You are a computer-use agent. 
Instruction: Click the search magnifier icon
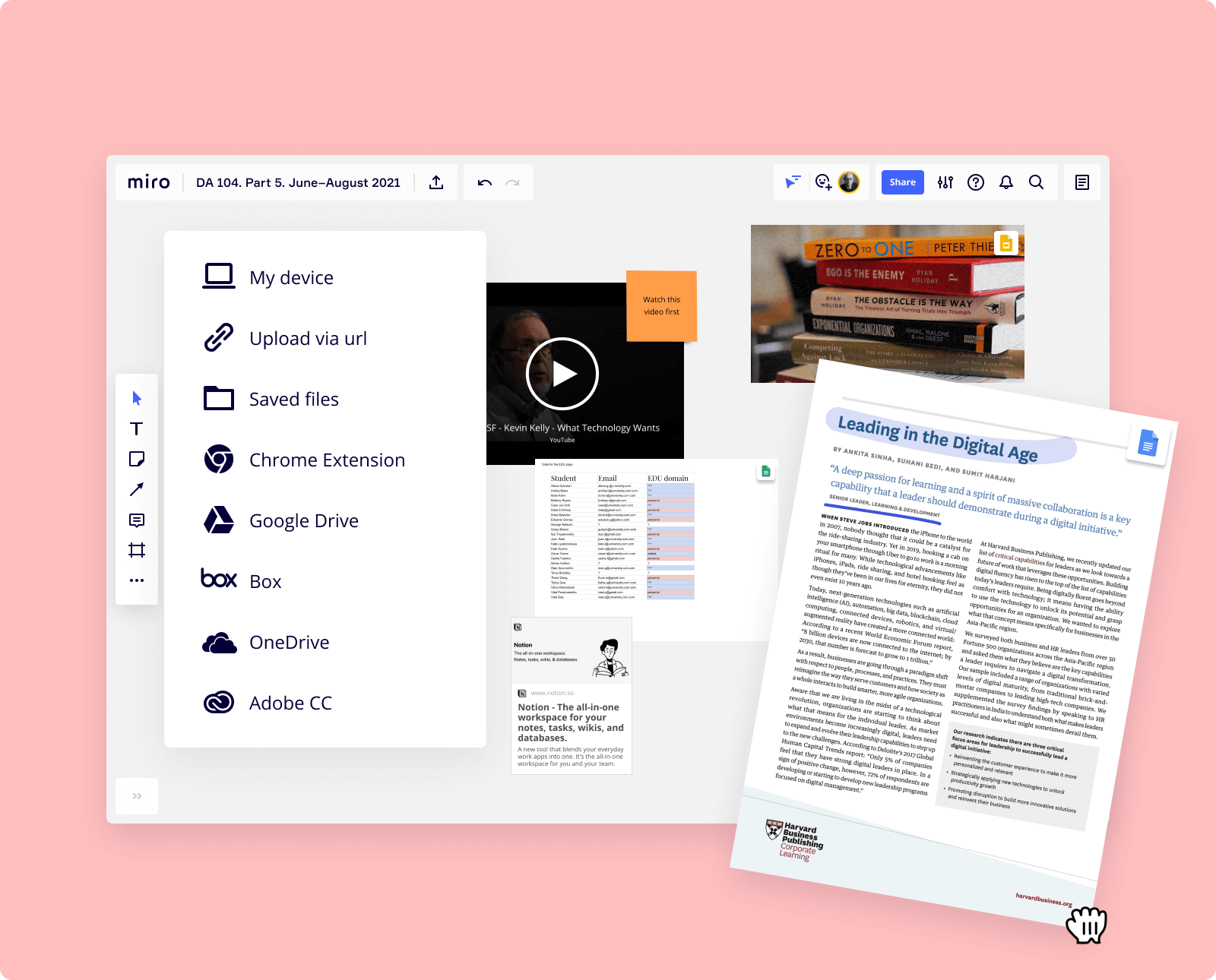[x=1036, y=182]
